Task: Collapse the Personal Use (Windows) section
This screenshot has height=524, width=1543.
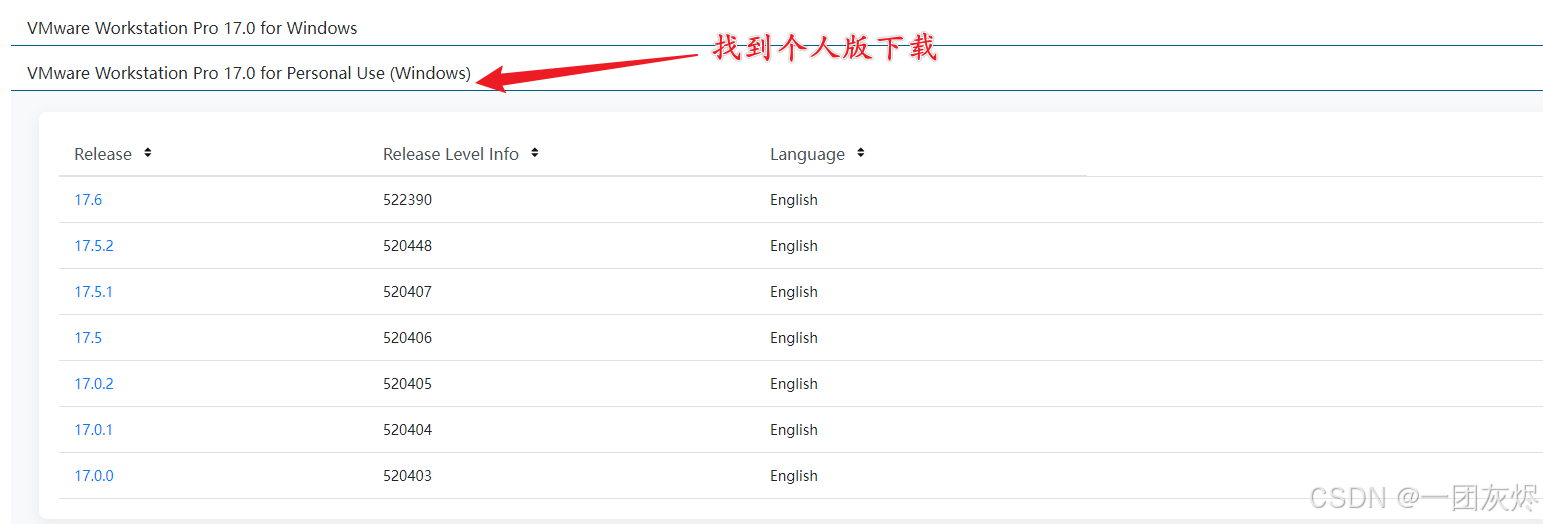Action: click(249, 73)
